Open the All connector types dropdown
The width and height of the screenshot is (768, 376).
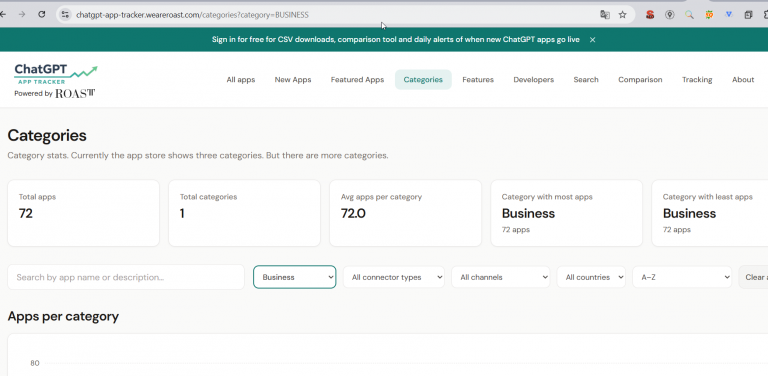click(x=394, y=277)
